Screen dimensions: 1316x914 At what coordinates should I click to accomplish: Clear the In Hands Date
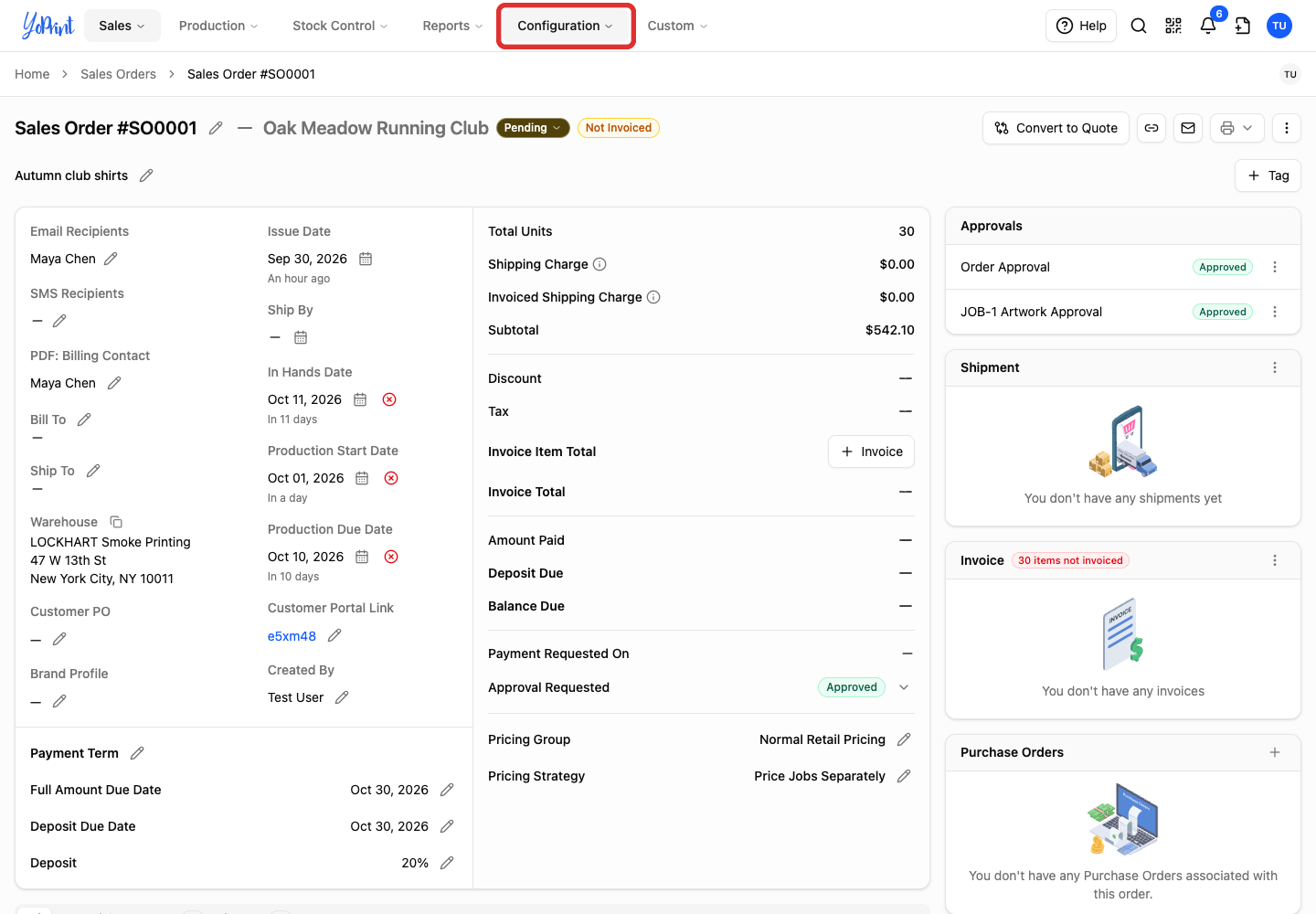(x=389, y=399)
